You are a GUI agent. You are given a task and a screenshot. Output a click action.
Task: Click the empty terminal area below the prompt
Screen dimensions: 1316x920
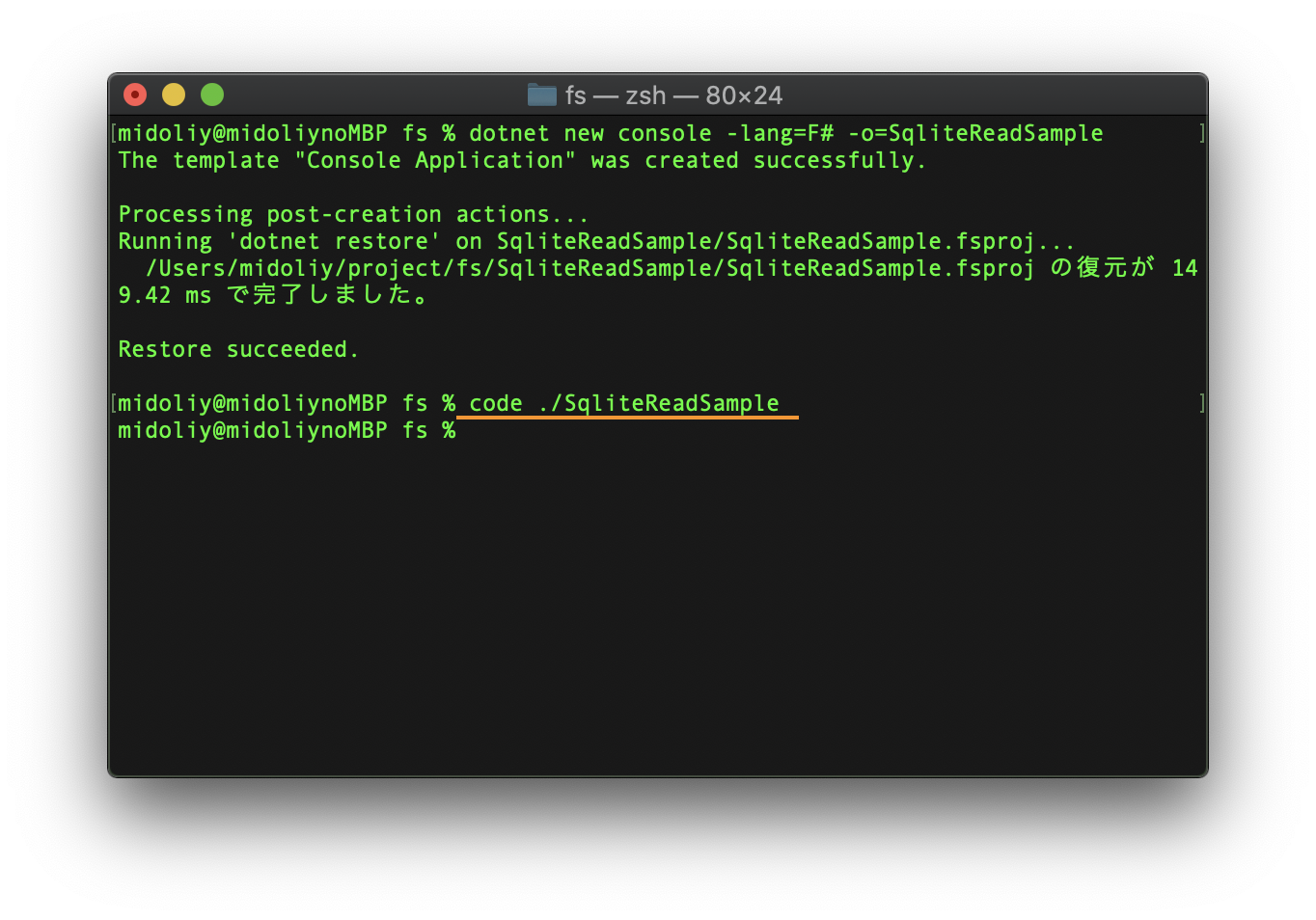[x=656, y=598]
